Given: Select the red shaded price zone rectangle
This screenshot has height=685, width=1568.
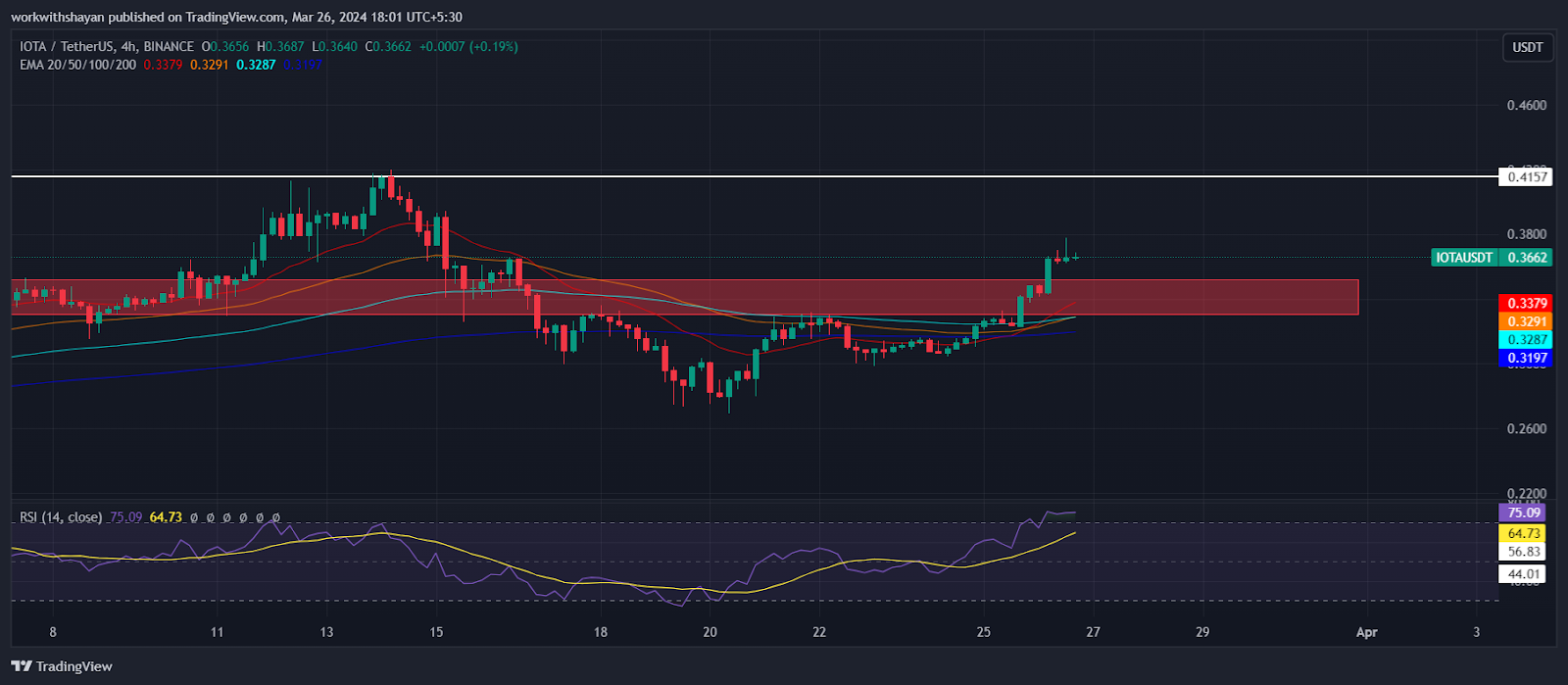Looking at the screenshot, I should 684,297.
